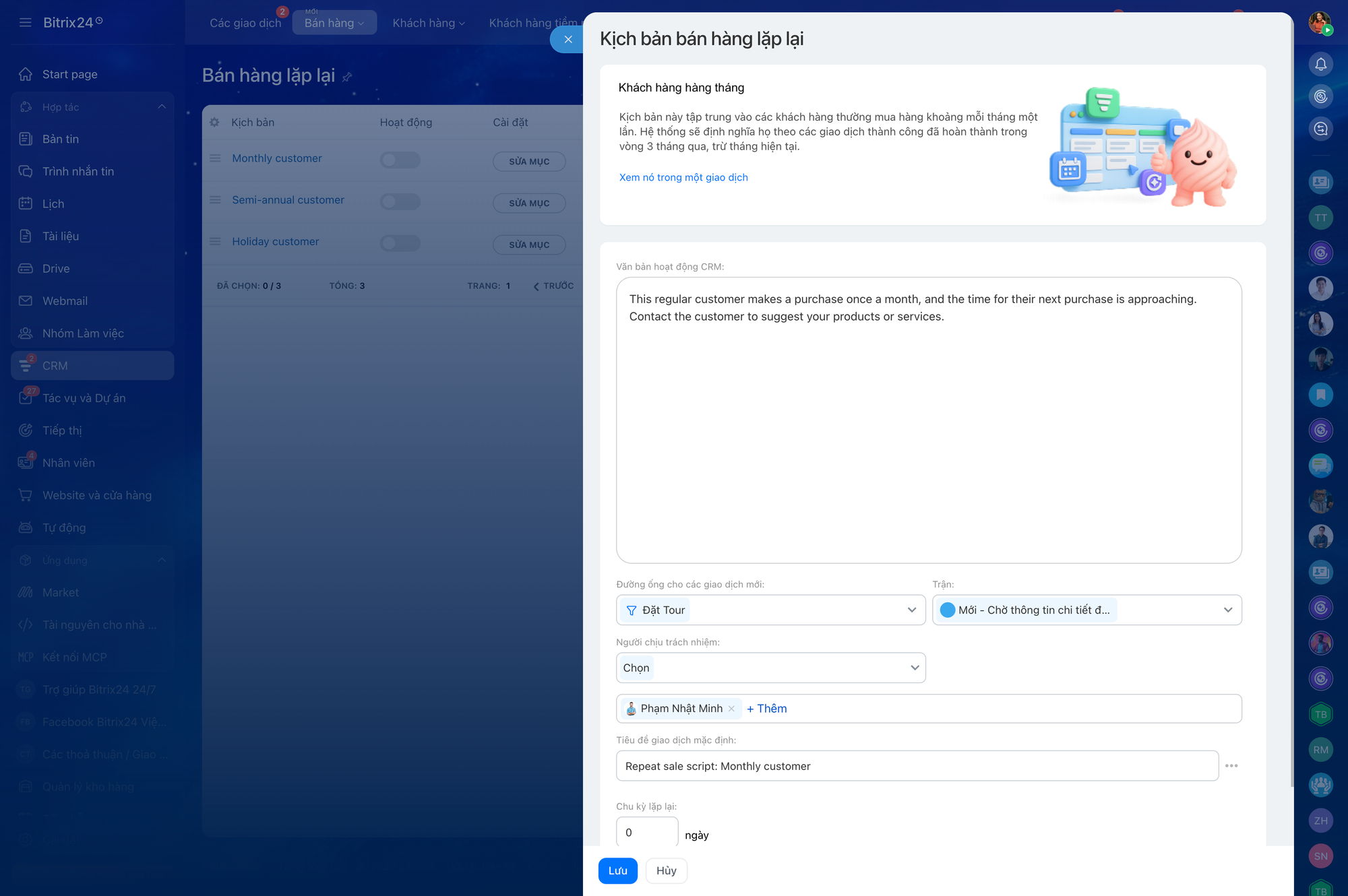Viewport: 1348px width, 896px height.
Task: Click SỬA MỤC for Holiday customer
Action: click(x=529, y=245)
